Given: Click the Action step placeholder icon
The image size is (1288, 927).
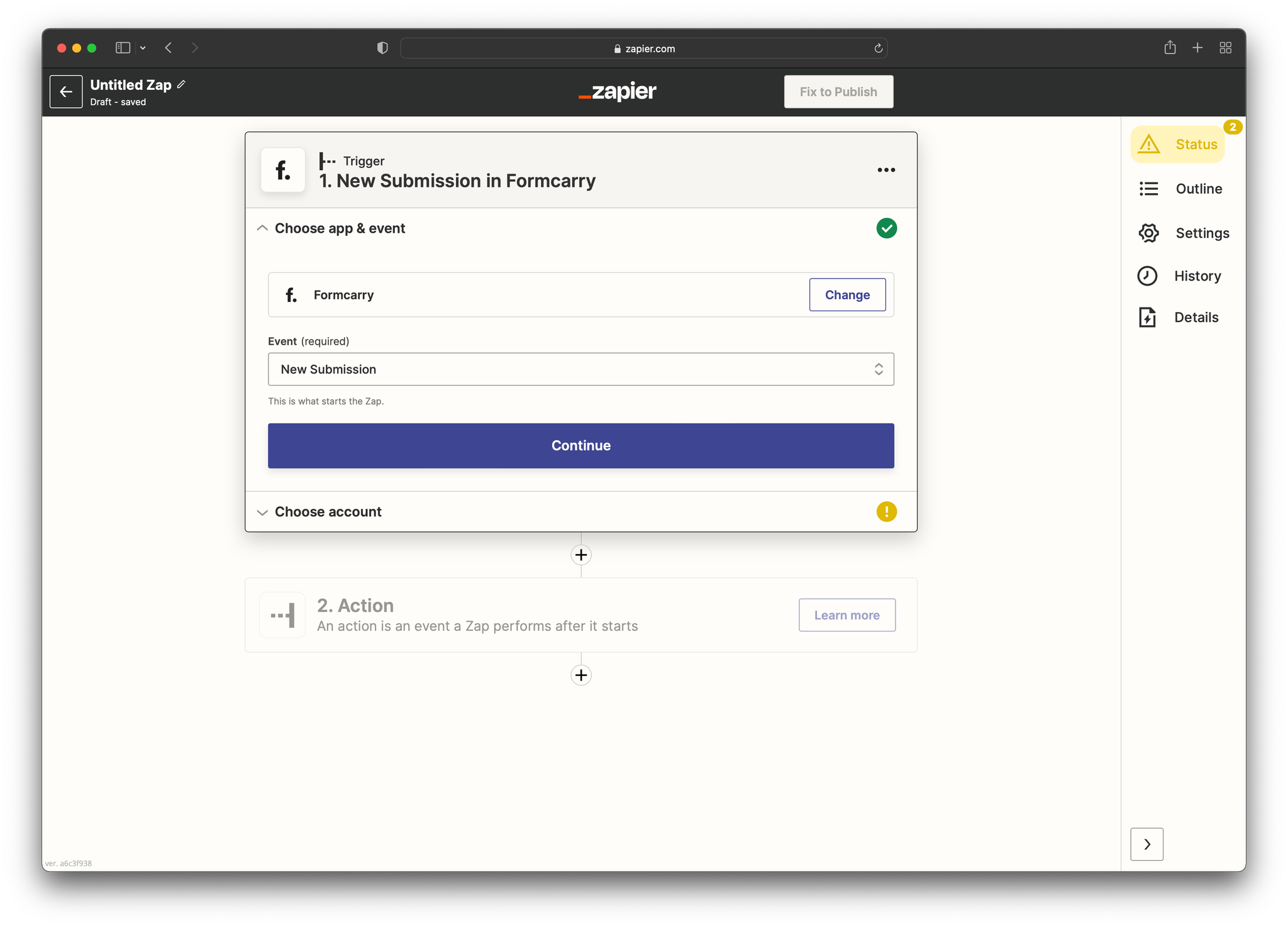Looking at the screenshot, I should [x=283, y=615].
